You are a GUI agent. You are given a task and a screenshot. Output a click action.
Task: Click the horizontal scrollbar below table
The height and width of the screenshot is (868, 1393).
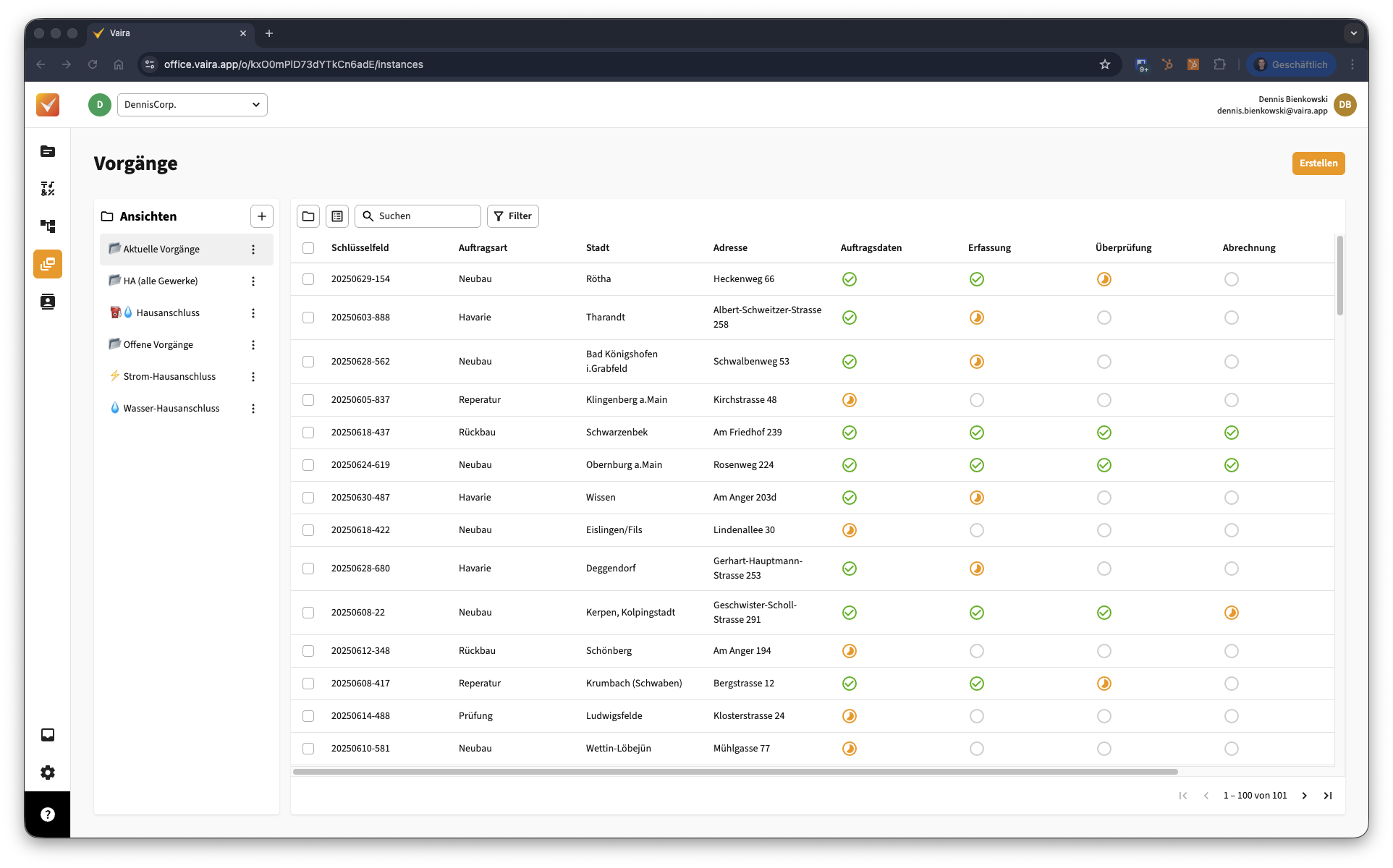point(735,772)
